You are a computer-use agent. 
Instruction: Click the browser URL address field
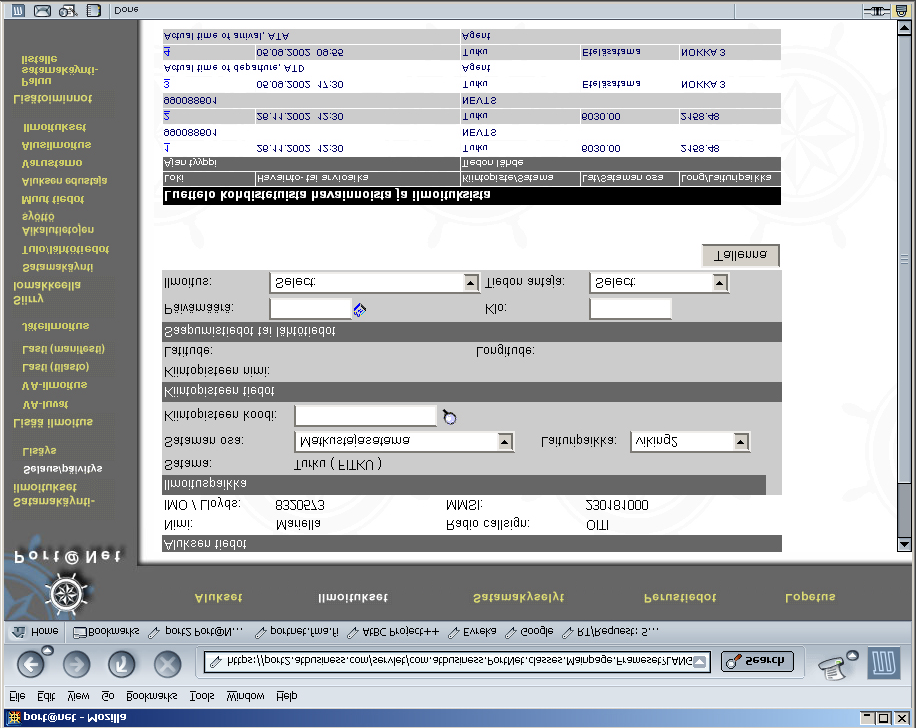[x=459, y=661]
